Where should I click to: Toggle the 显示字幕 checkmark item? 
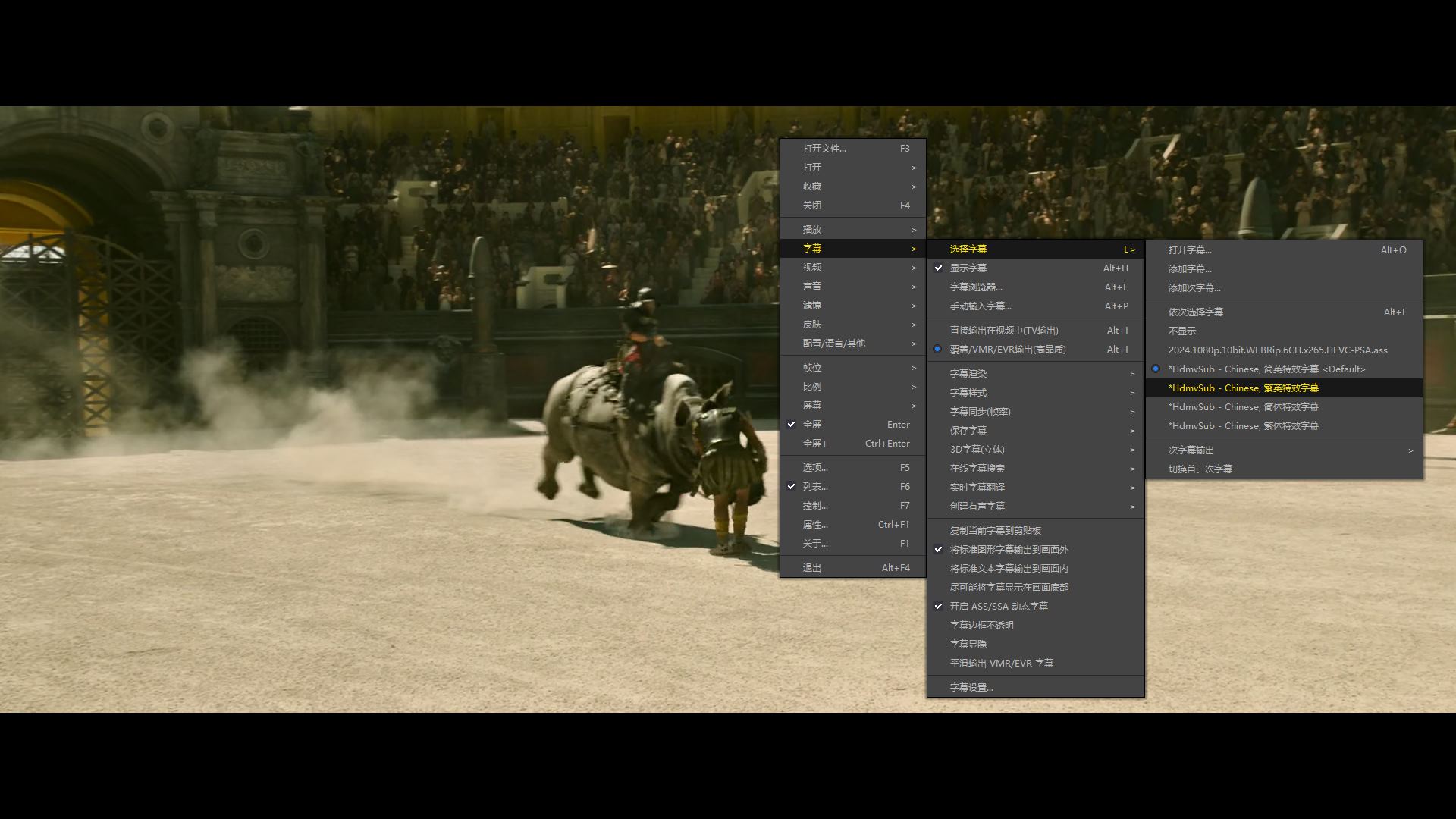[968, 268]
